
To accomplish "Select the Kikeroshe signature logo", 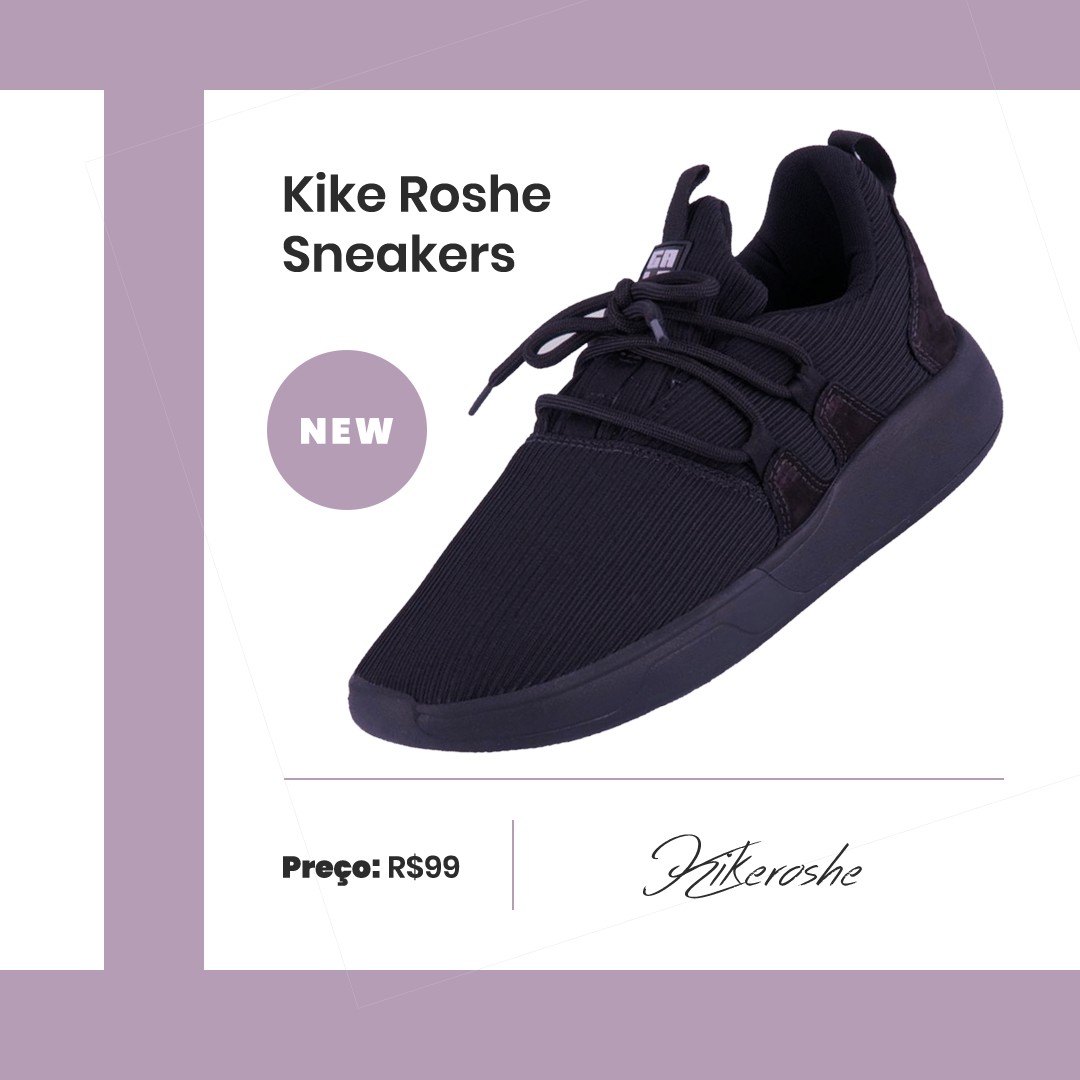I will (x=751, y=866).
